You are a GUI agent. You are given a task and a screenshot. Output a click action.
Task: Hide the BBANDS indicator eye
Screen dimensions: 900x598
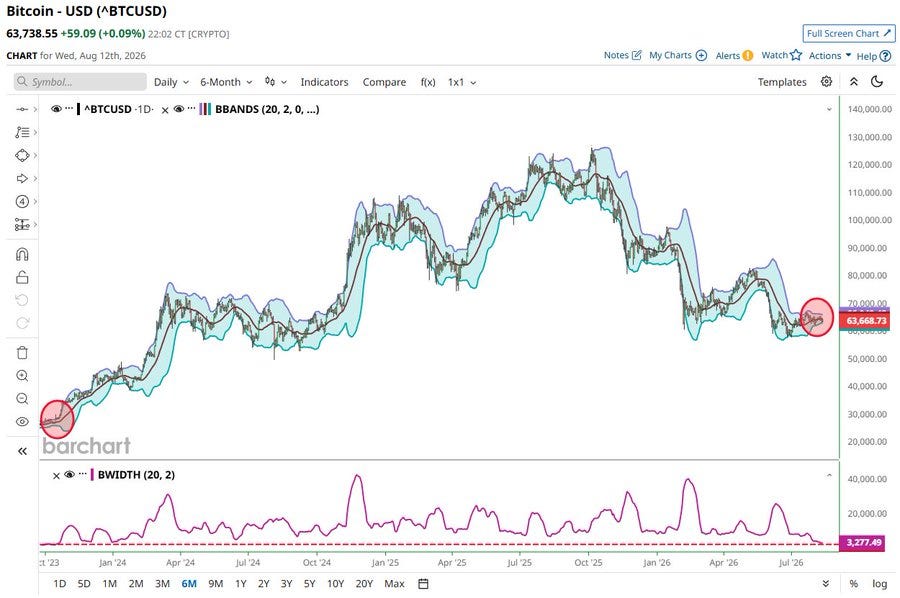coord(179,109)
